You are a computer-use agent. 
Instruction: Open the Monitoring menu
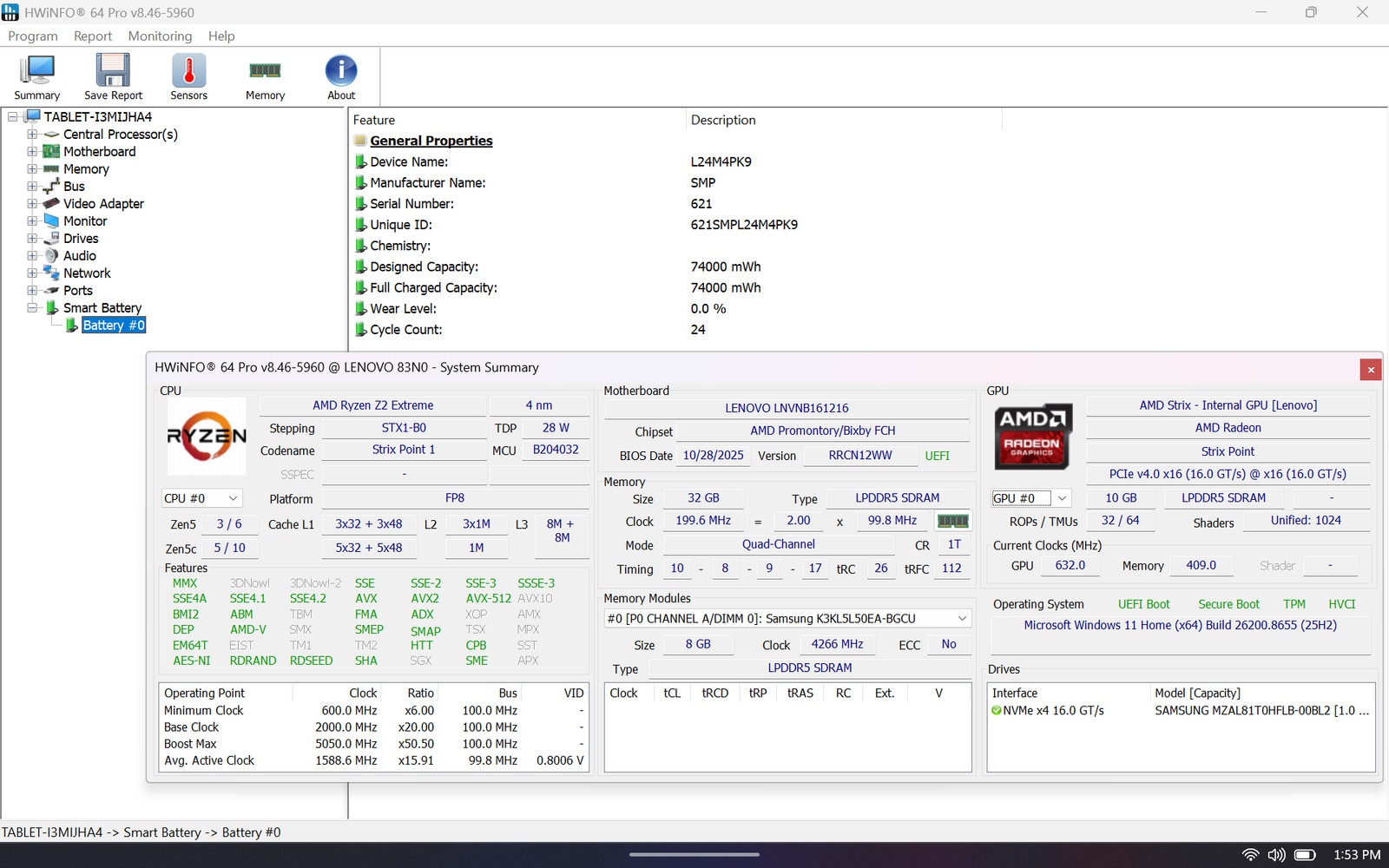pos(160,36)
